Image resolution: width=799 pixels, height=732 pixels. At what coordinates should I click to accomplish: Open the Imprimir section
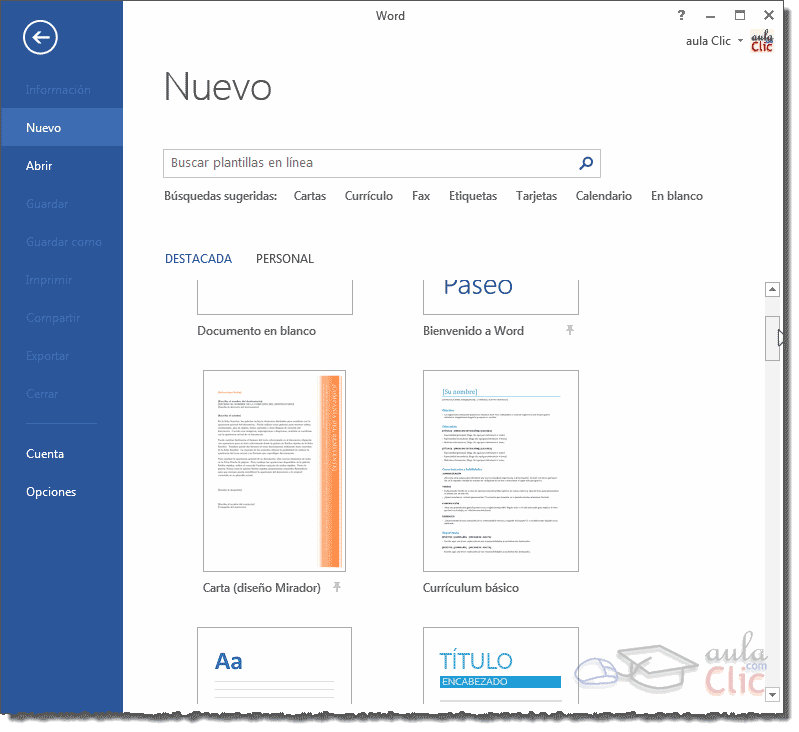(62, 280)
